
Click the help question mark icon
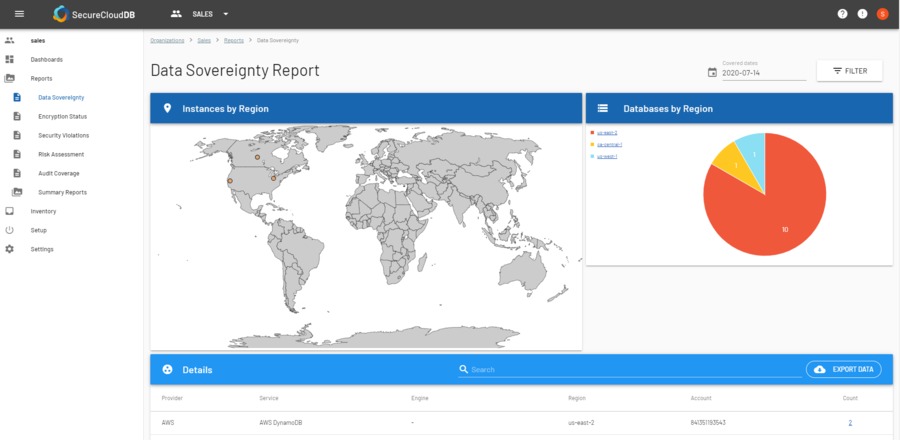coord(842,14)
